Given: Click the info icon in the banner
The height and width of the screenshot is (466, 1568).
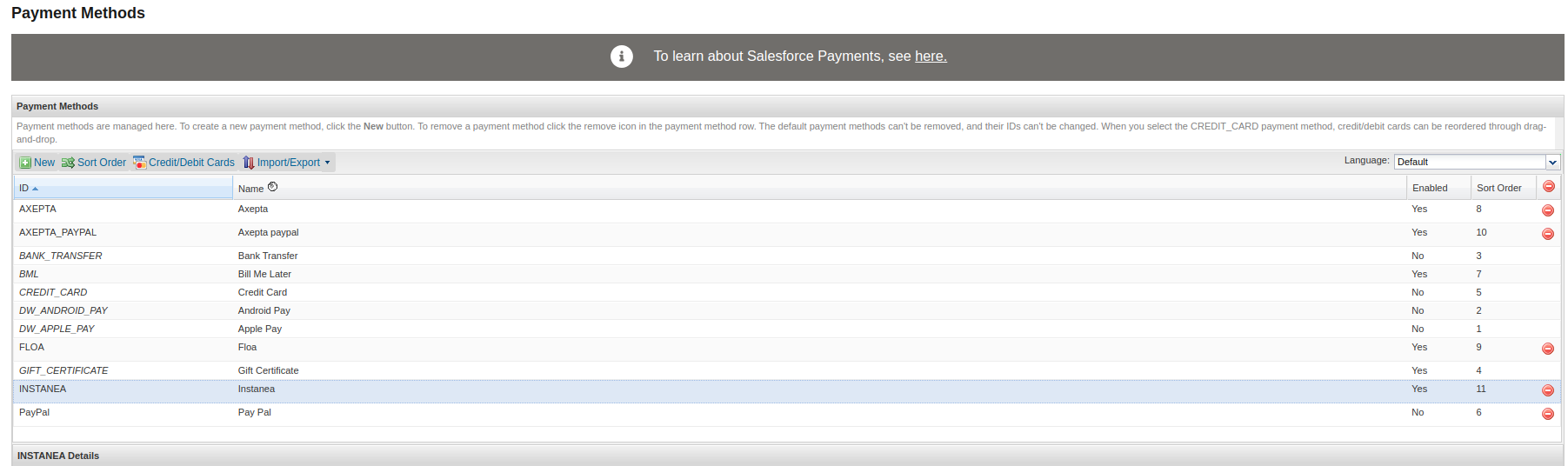Looking at the screenshot, I should coord(621,57).
